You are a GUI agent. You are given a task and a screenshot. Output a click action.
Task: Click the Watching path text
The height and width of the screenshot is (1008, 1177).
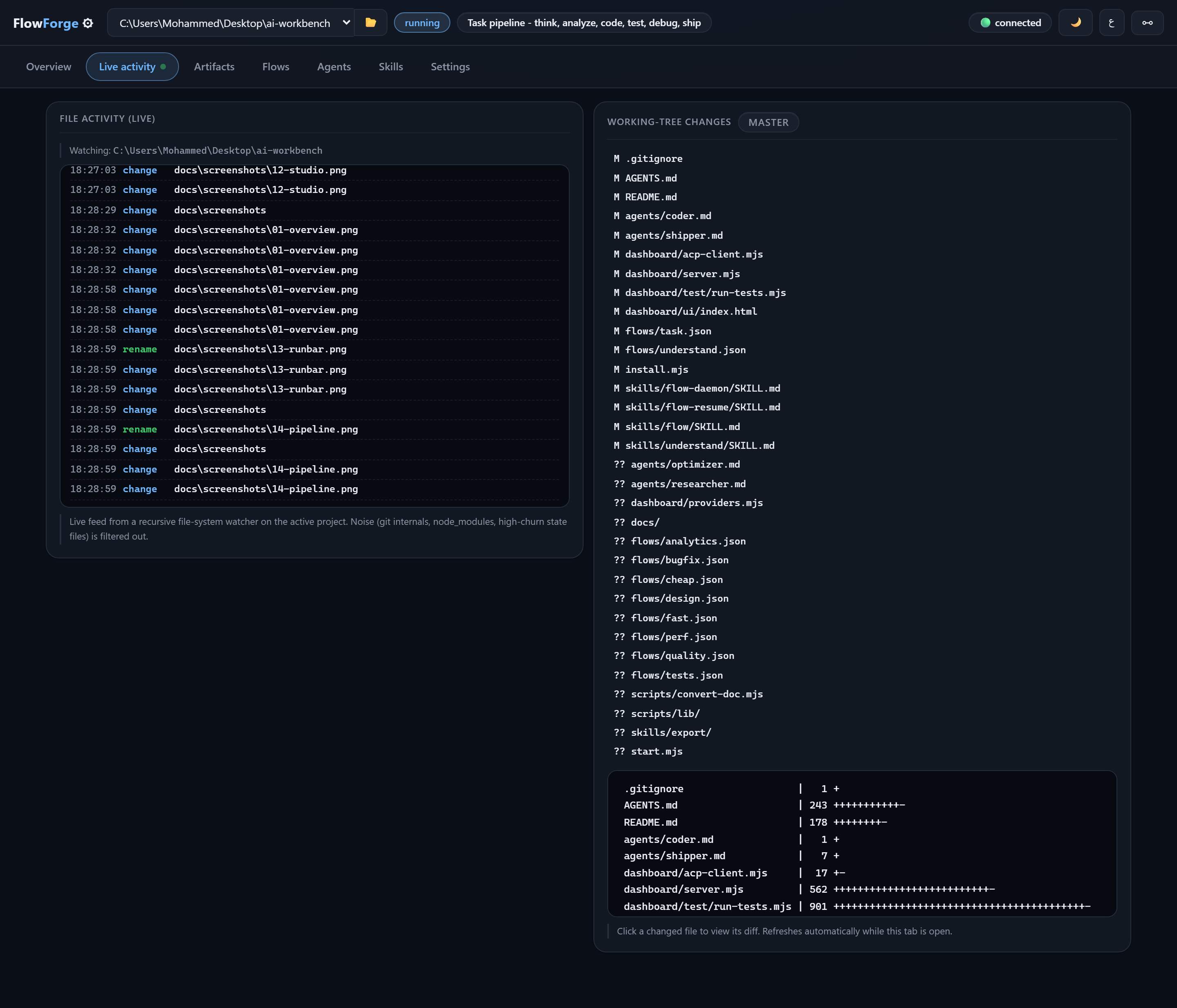tap(196, 150)
